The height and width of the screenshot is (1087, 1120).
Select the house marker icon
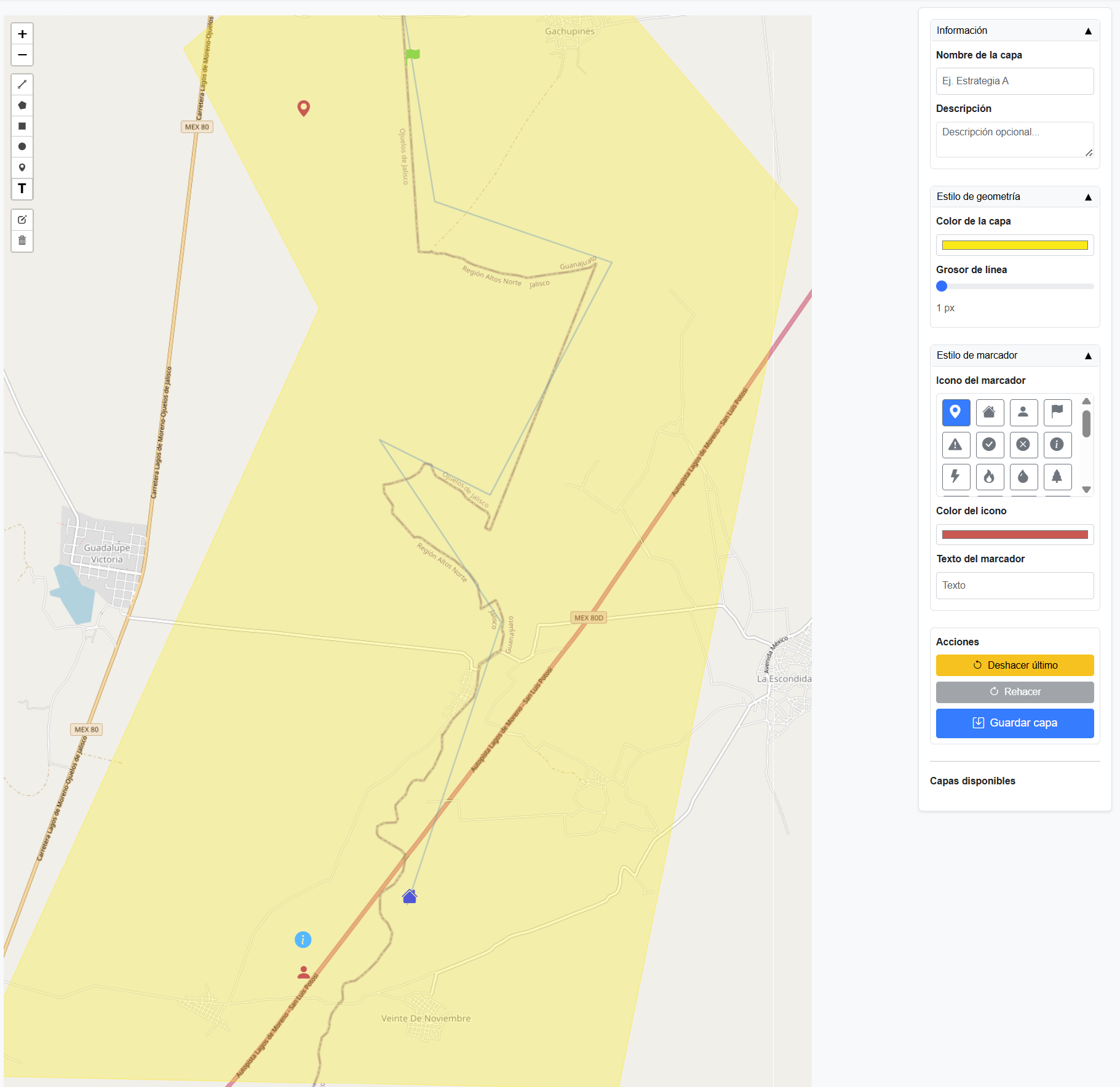(x=990, y=413)
